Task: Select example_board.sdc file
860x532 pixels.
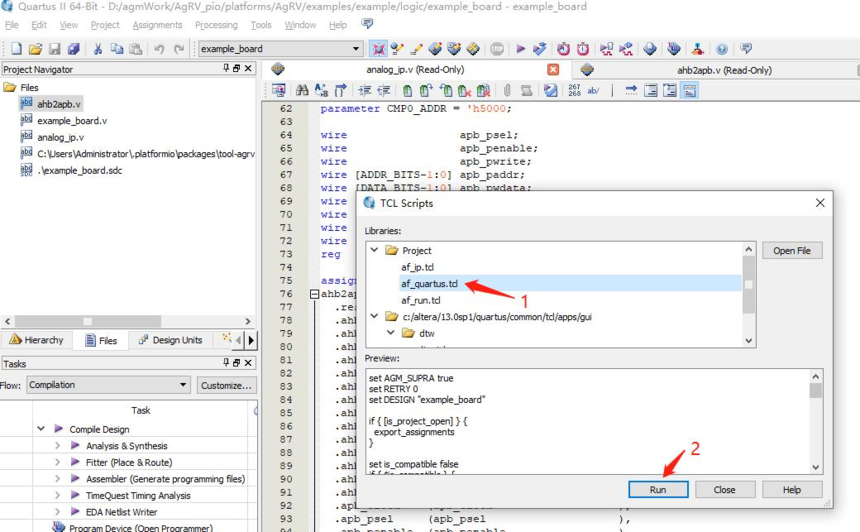Action: [x=80, y=171]
